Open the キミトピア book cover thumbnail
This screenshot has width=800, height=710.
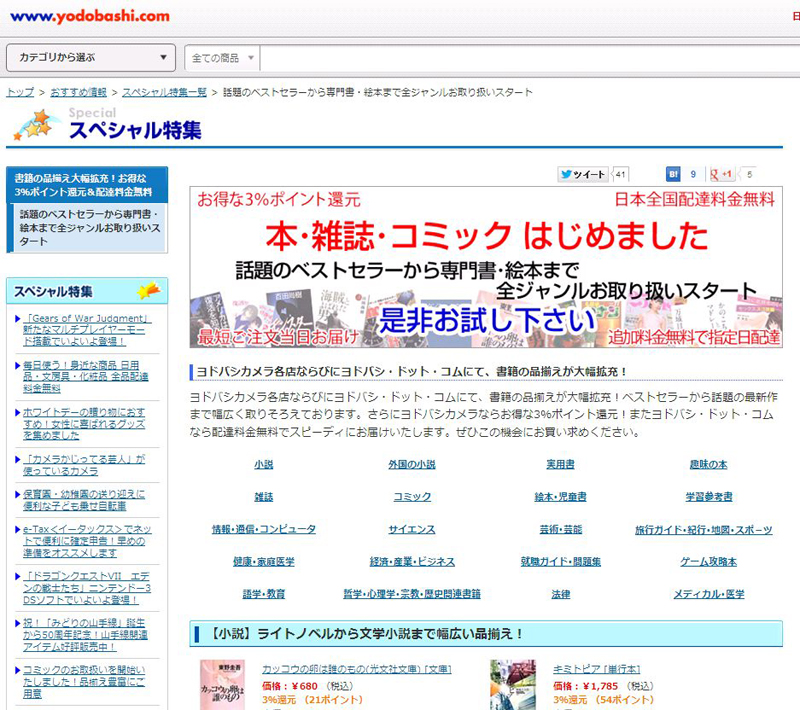coord(512,684)
